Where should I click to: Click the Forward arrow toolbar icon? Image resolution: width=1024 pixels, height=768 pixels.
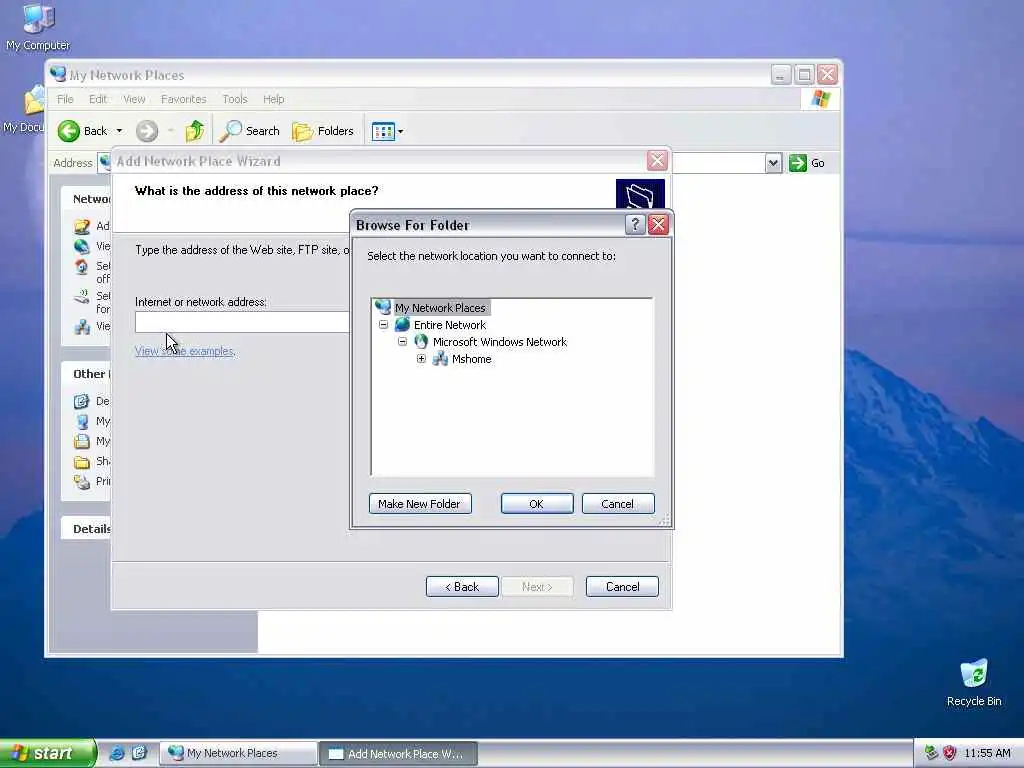(x=147, y=131)
